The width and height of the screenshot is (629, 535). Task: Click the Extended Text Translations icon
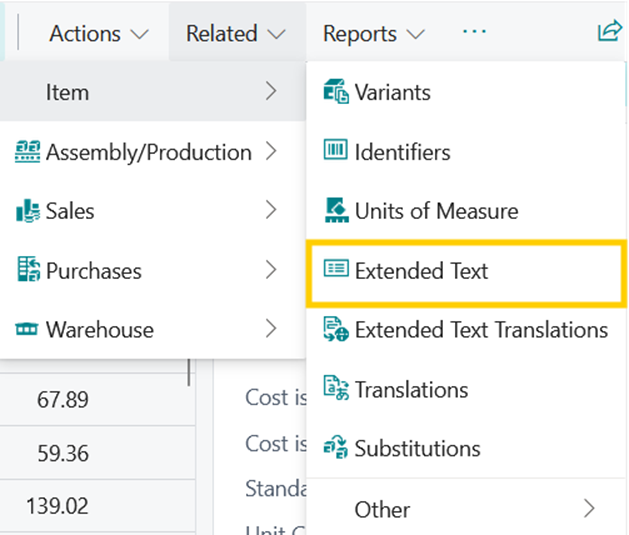[x=335, y=330]
